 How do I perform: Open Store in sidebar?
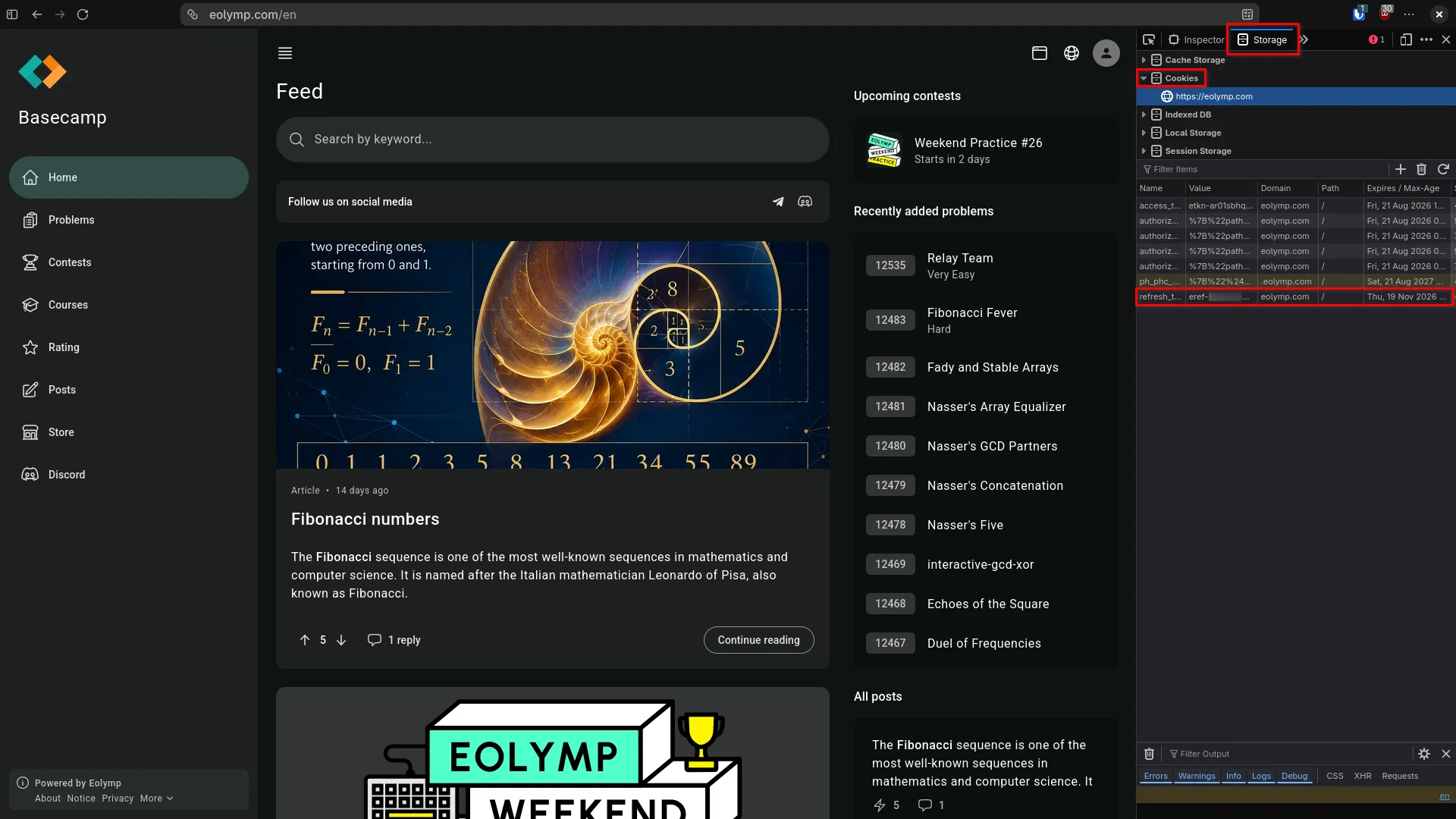[x=129, y=432]
